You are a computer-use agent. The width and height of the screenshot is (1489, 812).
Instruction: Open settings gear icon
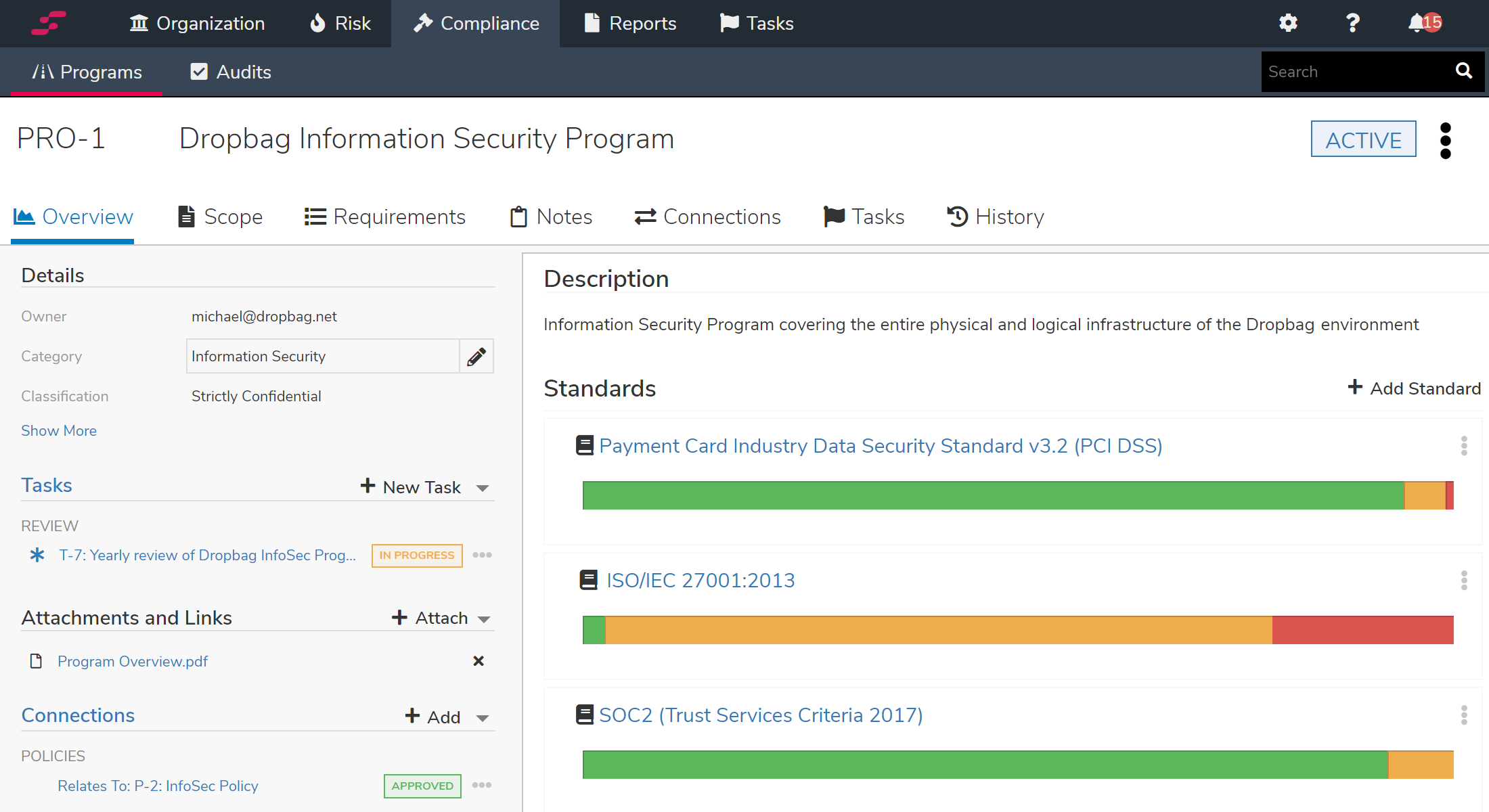(1288, 23)
